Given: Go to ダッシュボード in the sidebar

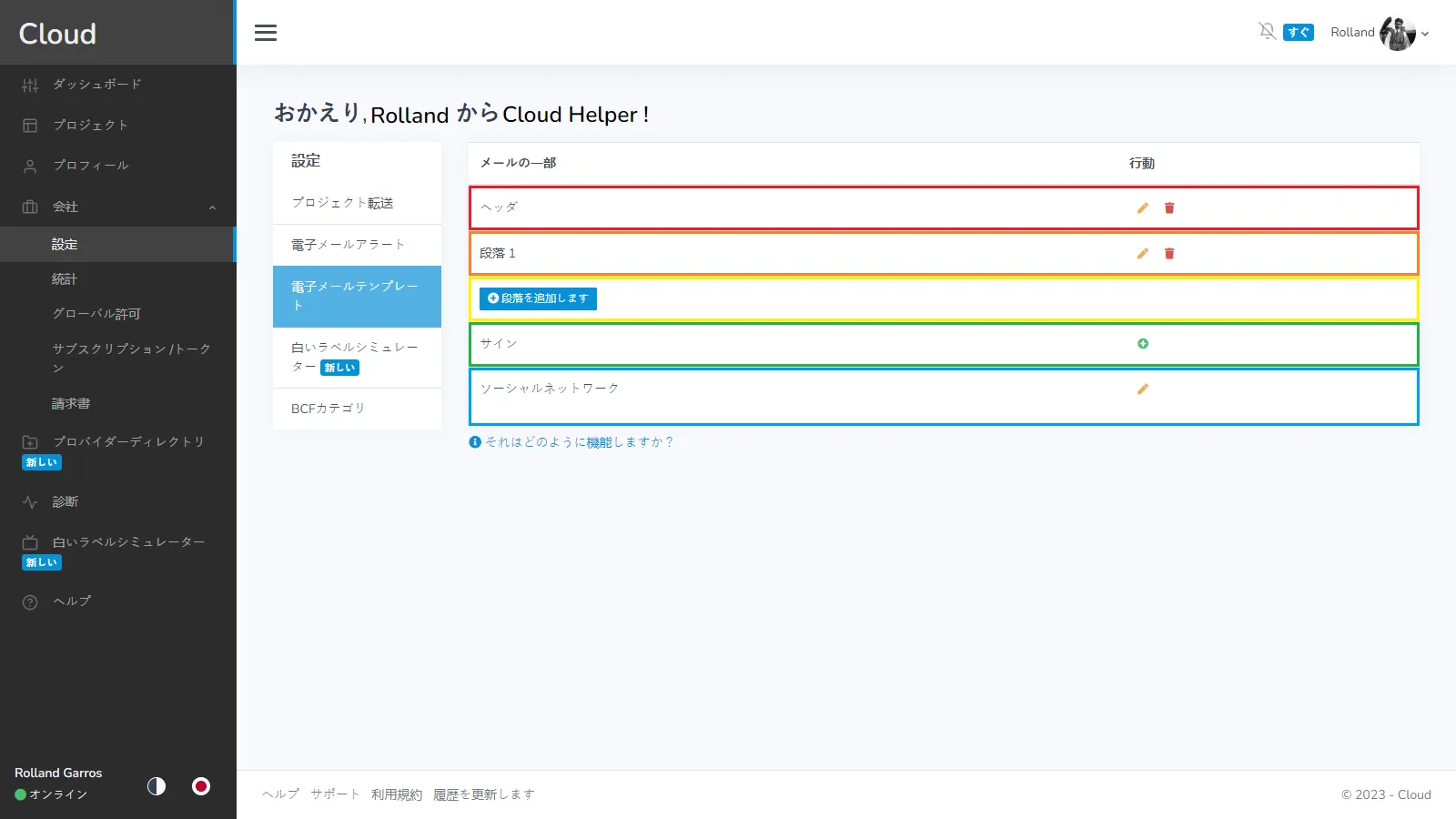Looking at the screenshot, I should click(x=96, y=85).
